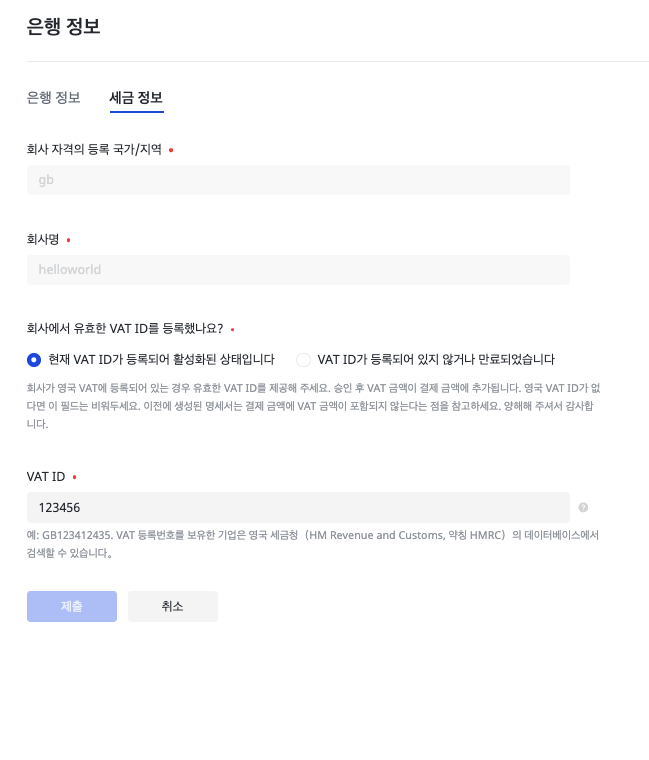Click the red asterisk after 국가/지역 label
The height and width of the screenshot is (760, 649).
171,150
